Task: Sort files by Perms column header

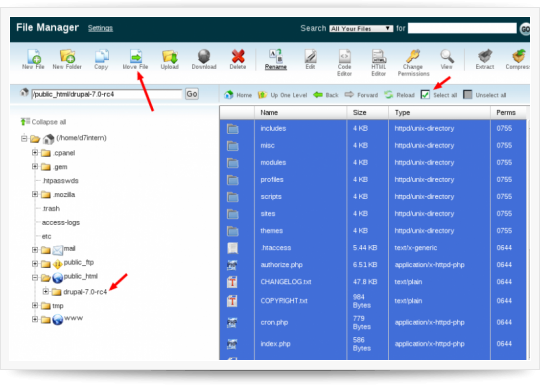Action: click(x=508, y=113)
